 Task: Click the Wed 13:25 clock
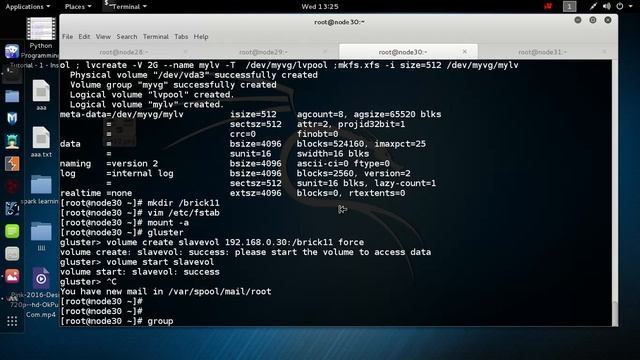(320, 6)
